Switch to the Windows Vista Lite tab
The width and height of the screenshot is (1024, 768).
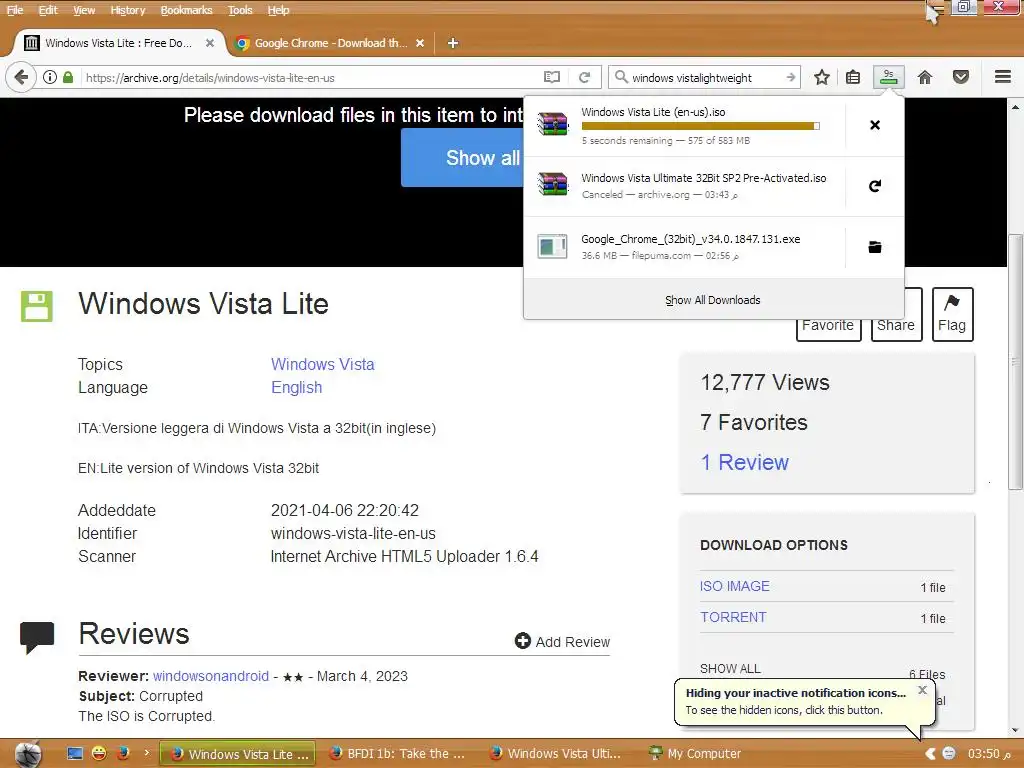(x=118, y=43)
